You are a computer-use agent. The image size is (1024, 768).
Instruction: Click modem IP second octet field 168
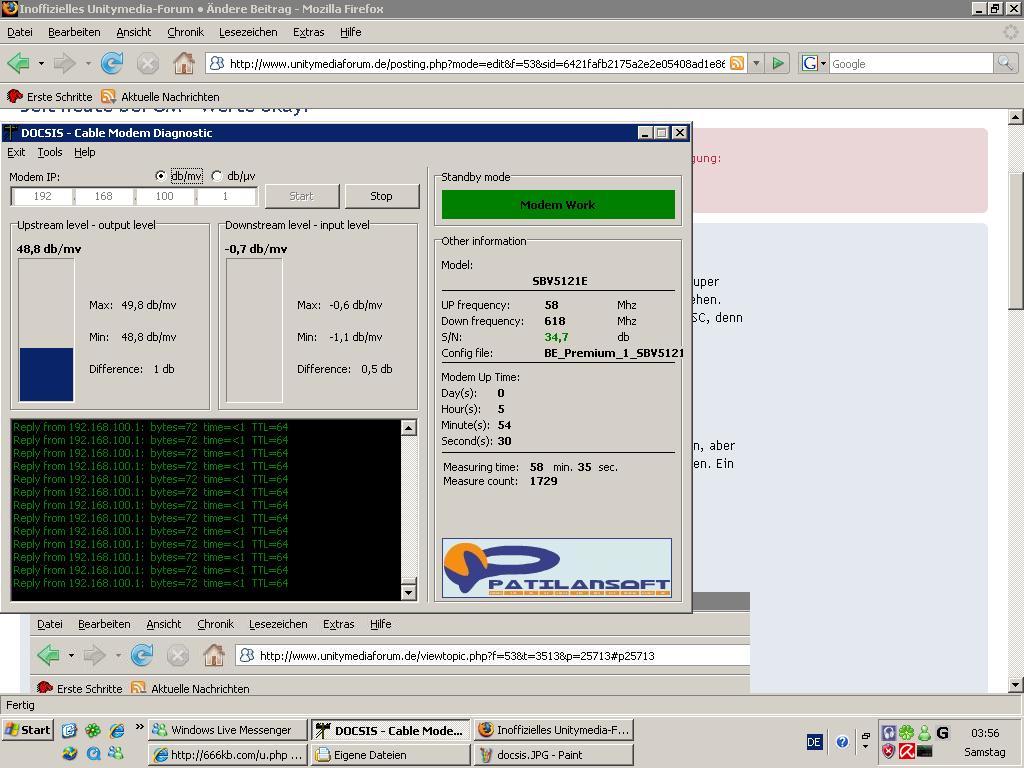pyautogui.click(x=104, y=196)
